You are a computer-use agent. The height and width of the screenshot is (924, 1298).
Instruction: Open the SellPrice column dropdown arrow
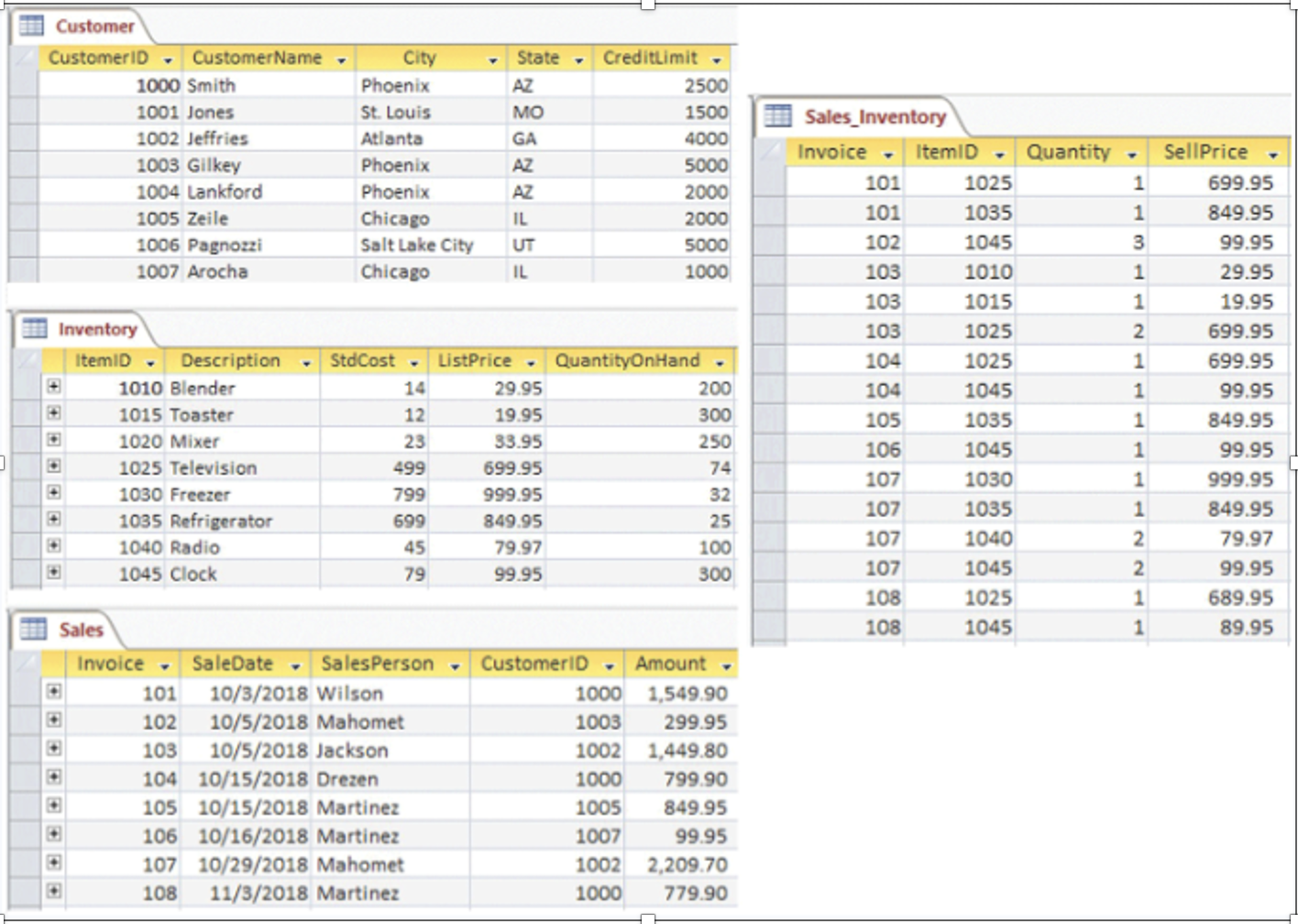tap(1272, 155)
